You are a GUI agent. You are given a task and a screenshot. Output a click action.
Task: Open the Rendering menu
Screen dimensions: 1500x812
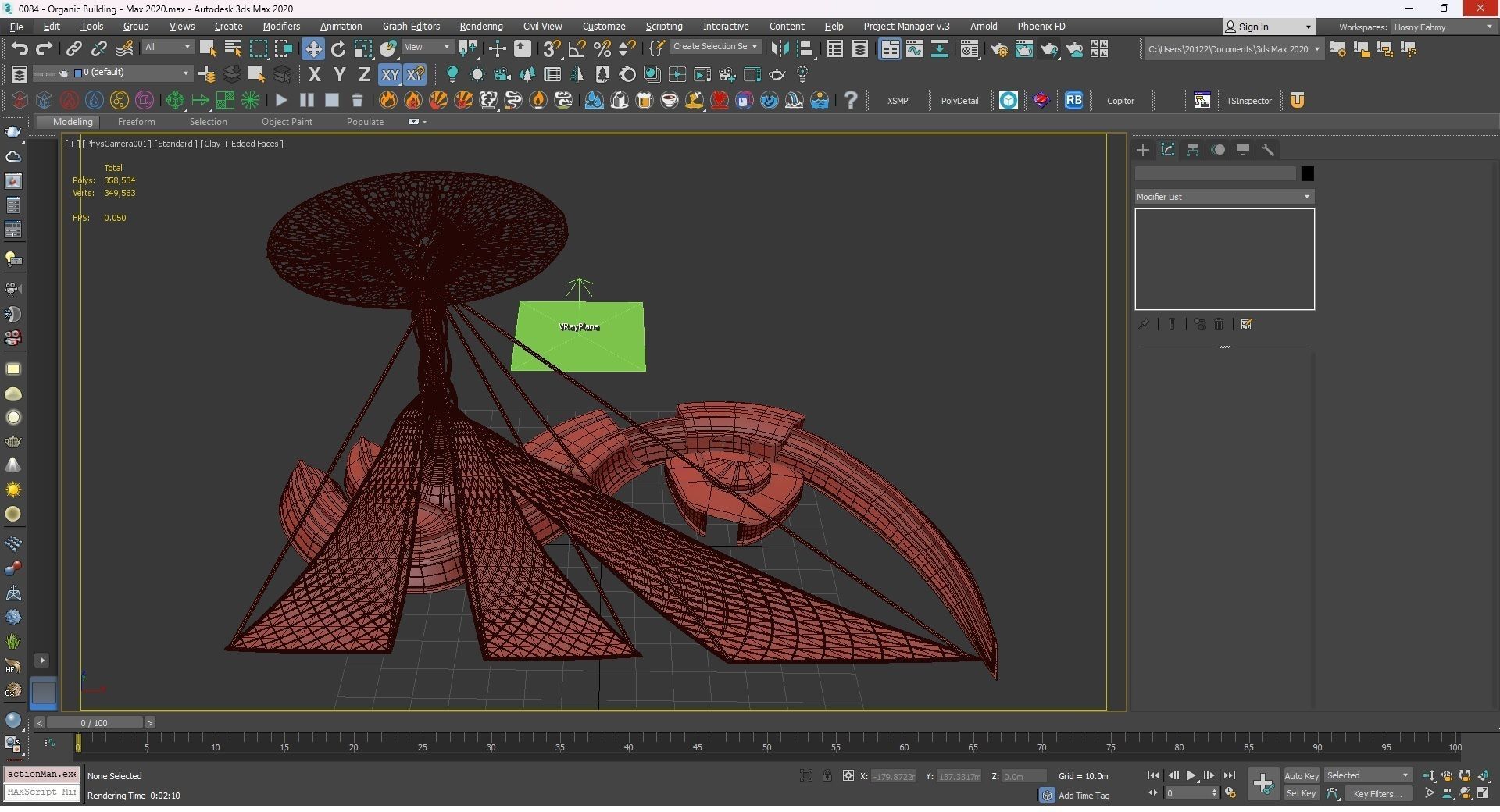click(480, 27)
